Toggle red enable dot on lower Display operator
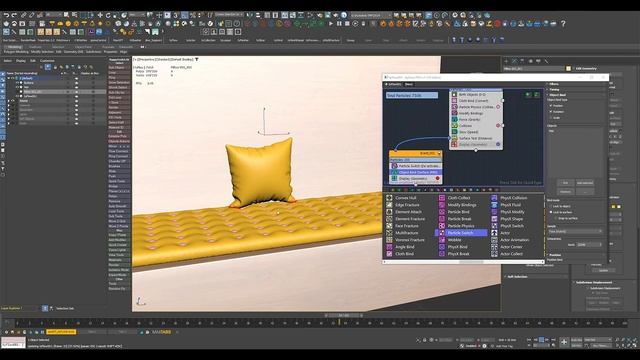Viewport: 640px width, 360px height. [x=438, y=178]
